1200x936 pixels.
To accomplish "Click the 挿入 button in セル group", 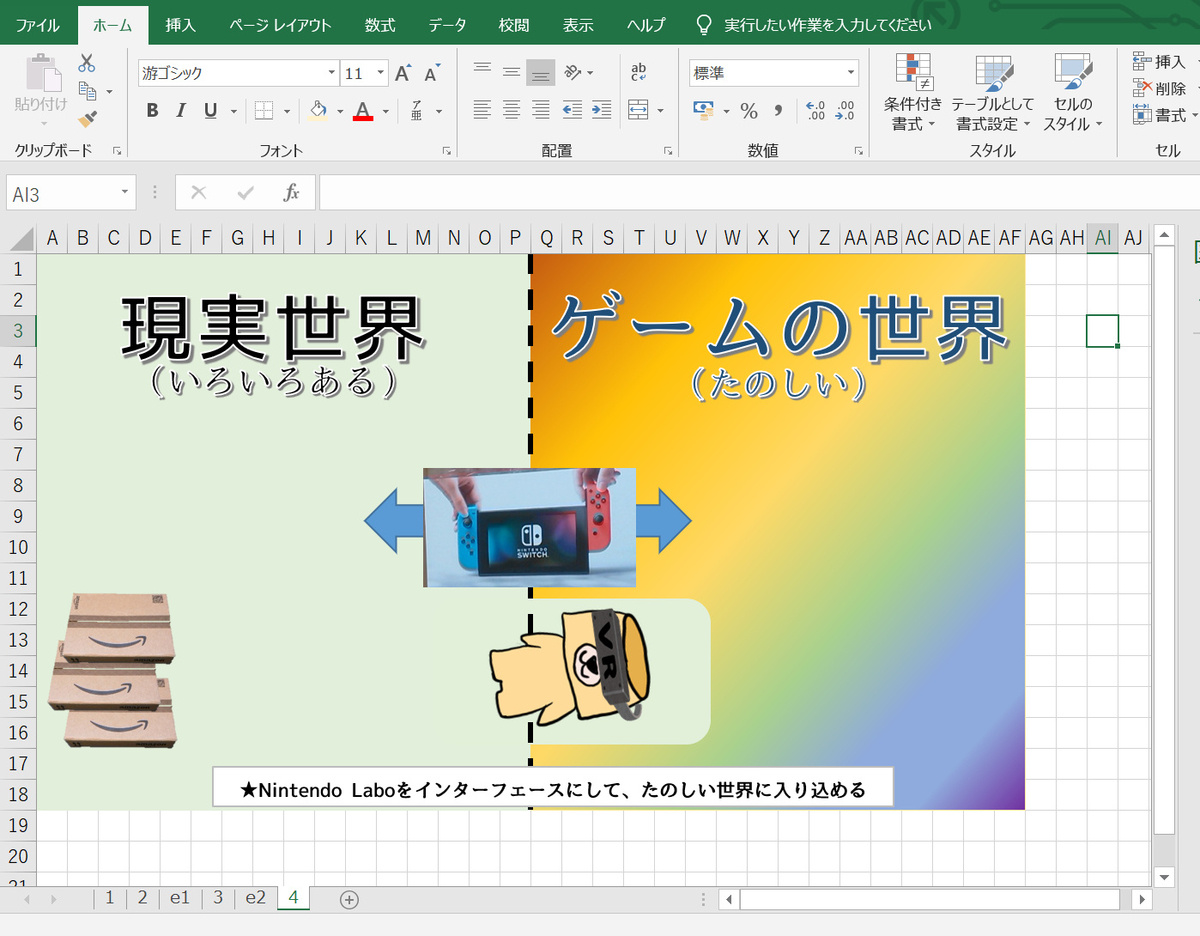I will (x=1160, y=62).
